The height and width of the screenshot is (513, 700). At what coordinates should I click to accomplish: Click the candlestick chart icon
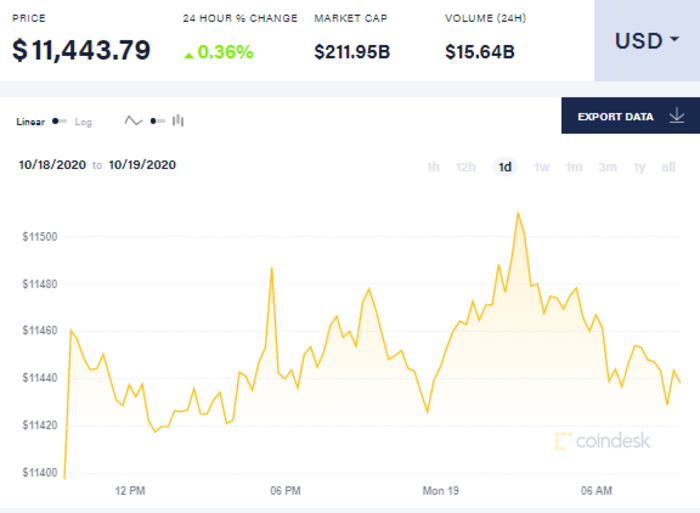coord(178,121)
